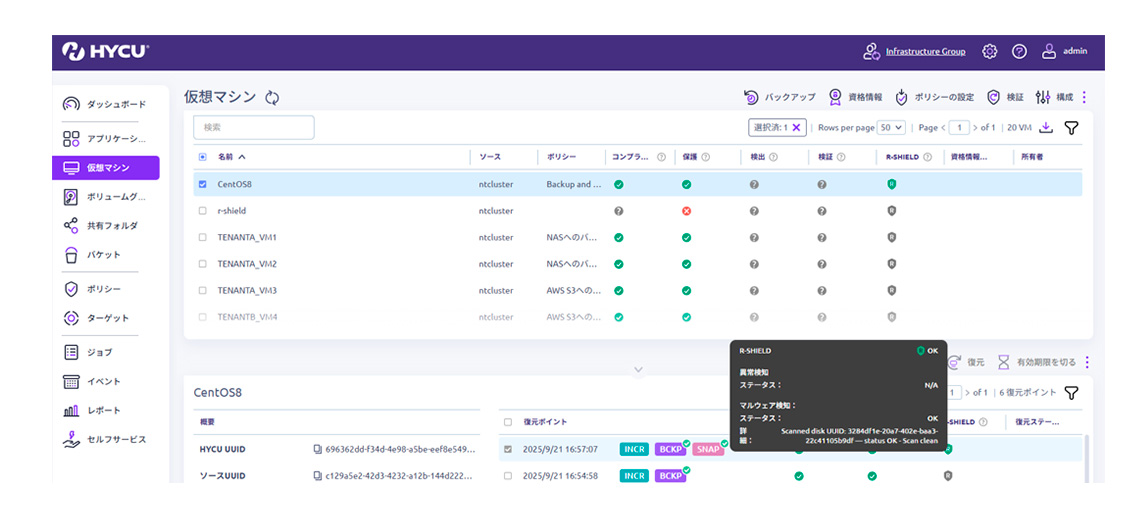Image resolution: width=1148 pixels, height=520 pixels.
Task: Open the help question mark icon
Action: (x=1019, y=51)
